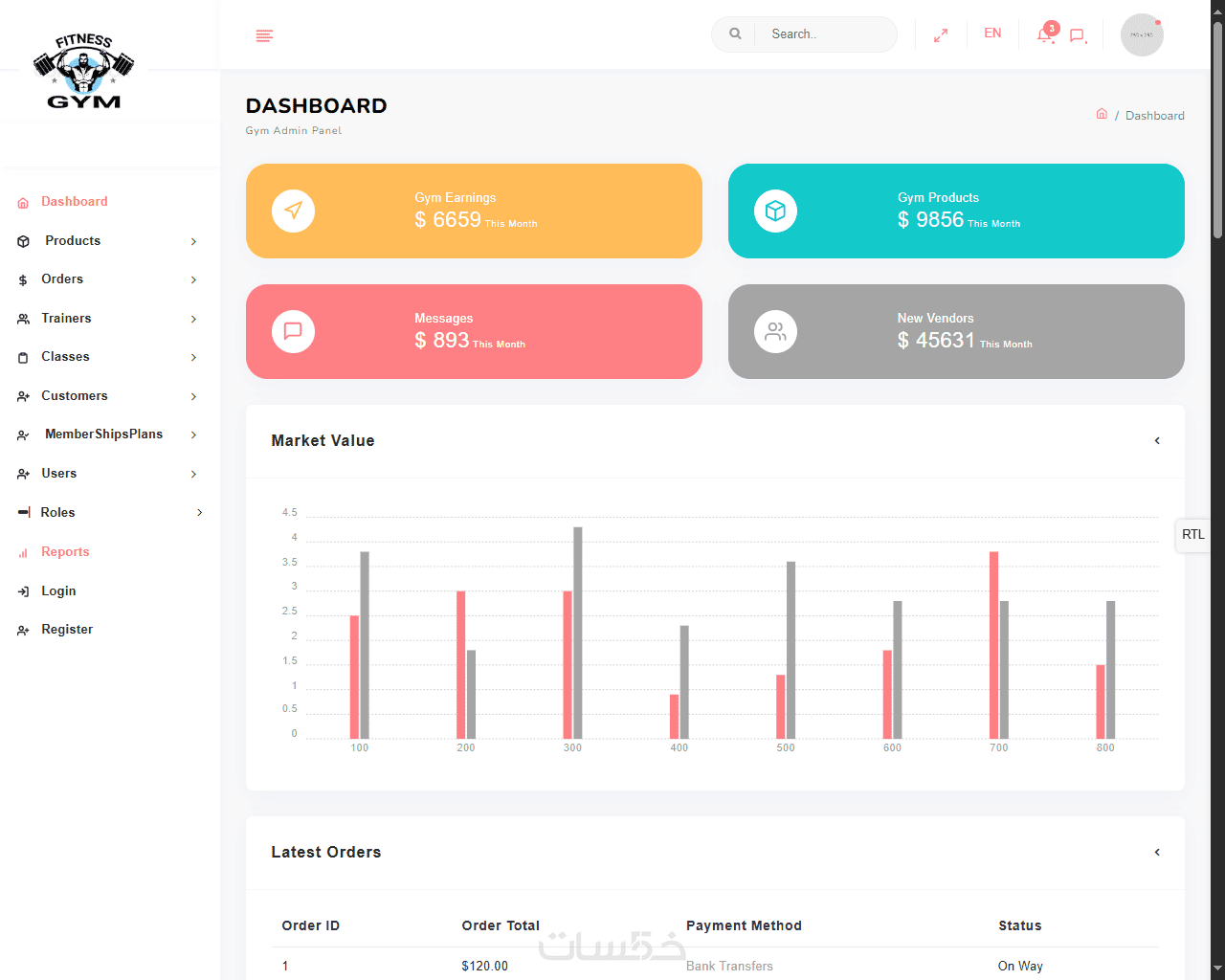
Task: Click the MemberShipsPlans user-check sidebar icon
Action: tap(23, 435)
